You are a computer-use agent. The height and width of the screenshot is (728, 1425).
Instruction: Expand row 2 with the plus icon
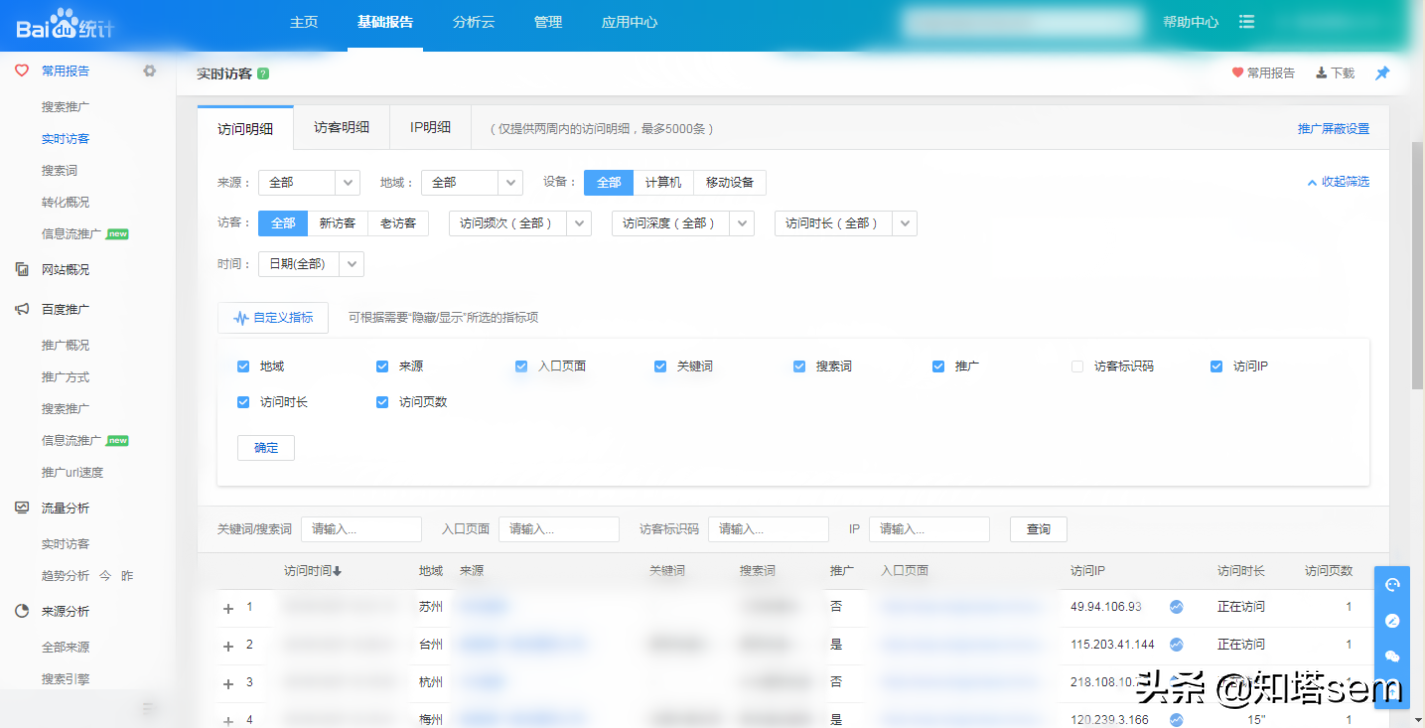point(228,646)
